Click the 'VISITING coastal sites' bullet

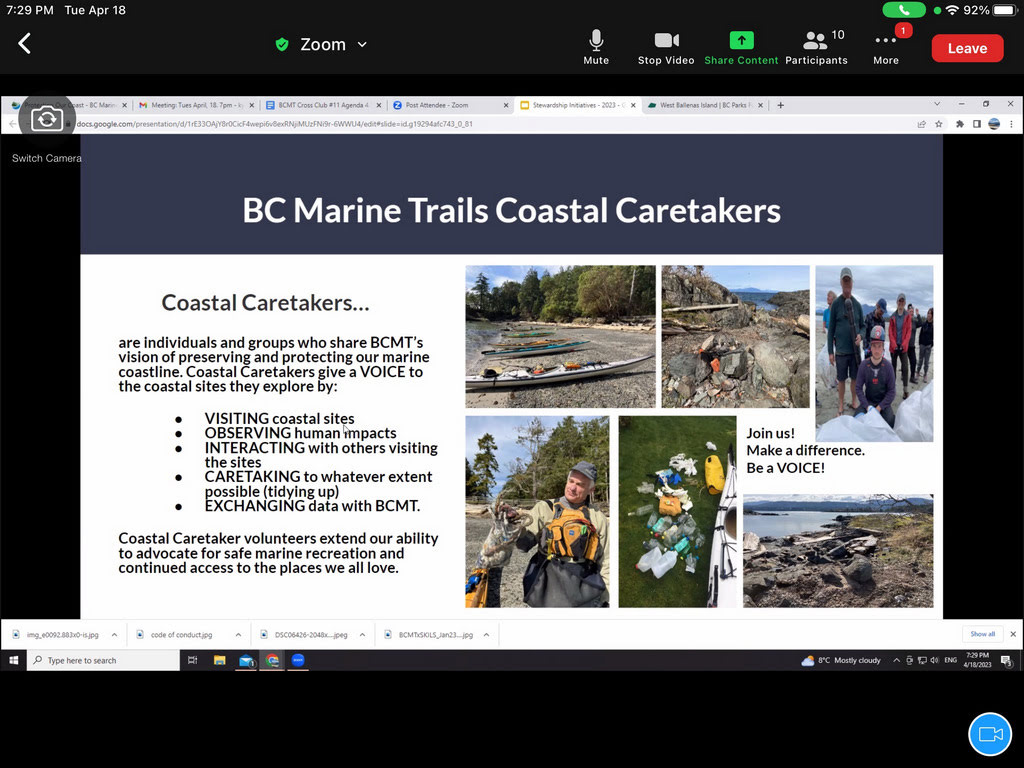280,418
